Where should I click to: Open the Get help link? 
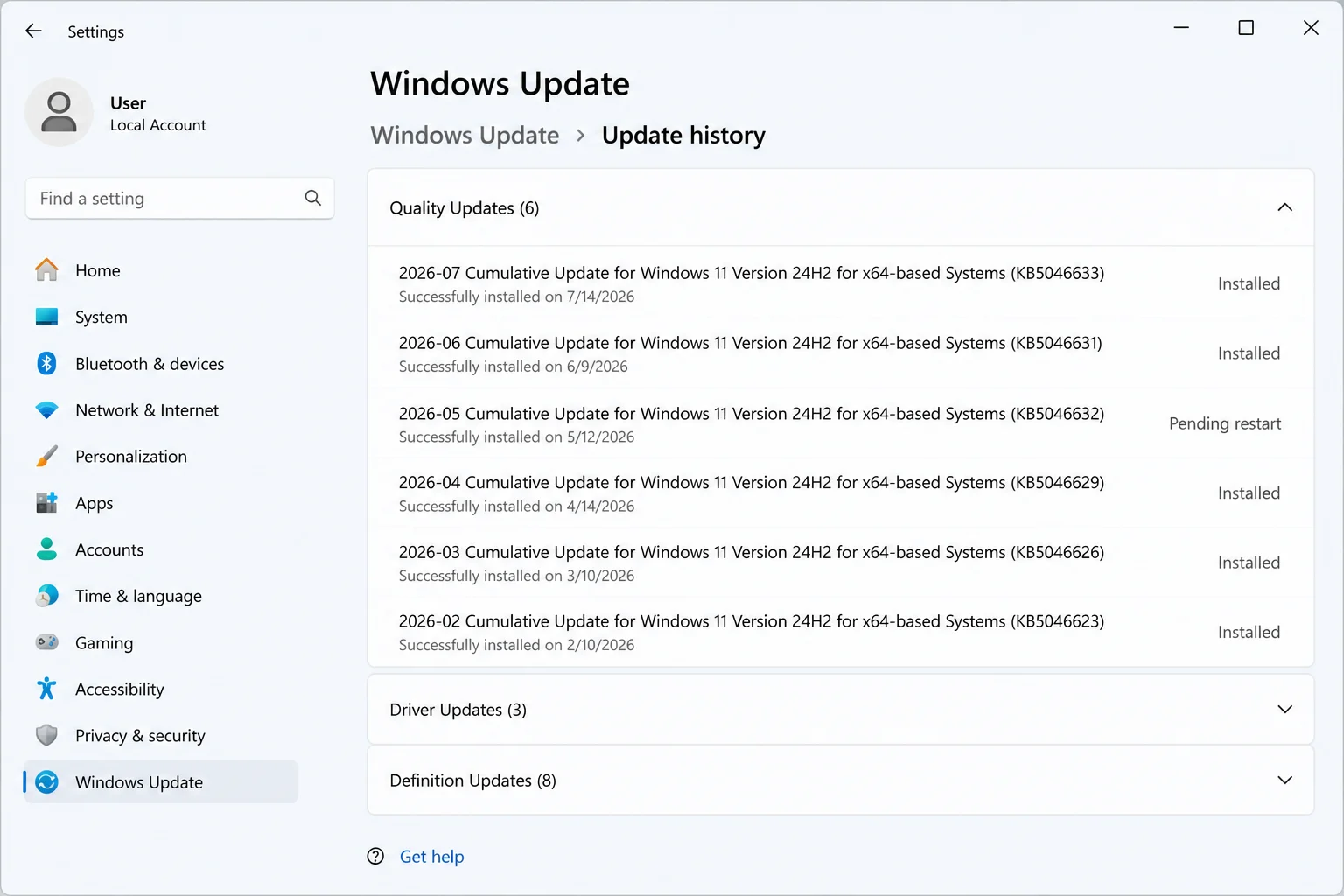click(x=431, y=857)
